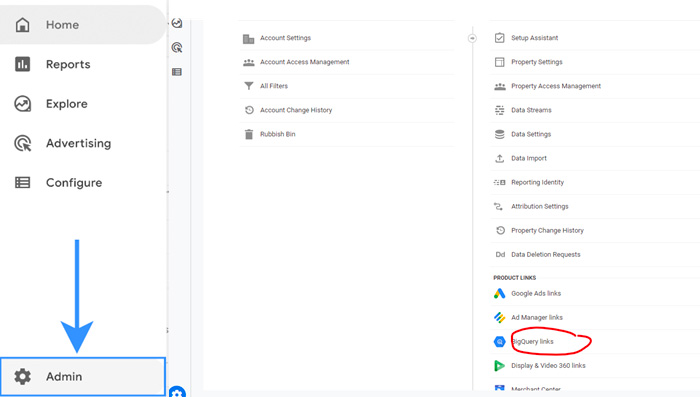700x397 pixels.
Task: Click the BigQuery hexagon icon
Action: [500, 342]
